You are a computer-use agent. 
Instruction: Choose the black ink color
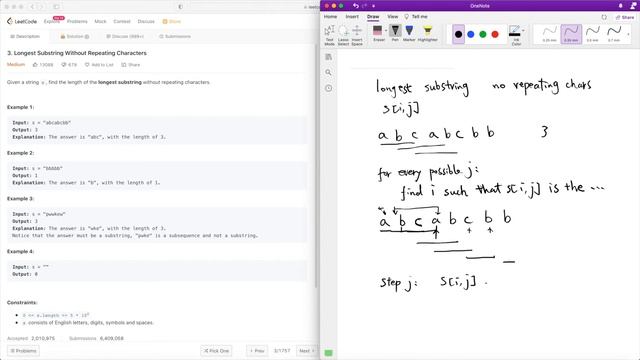[x=458, y=34]
